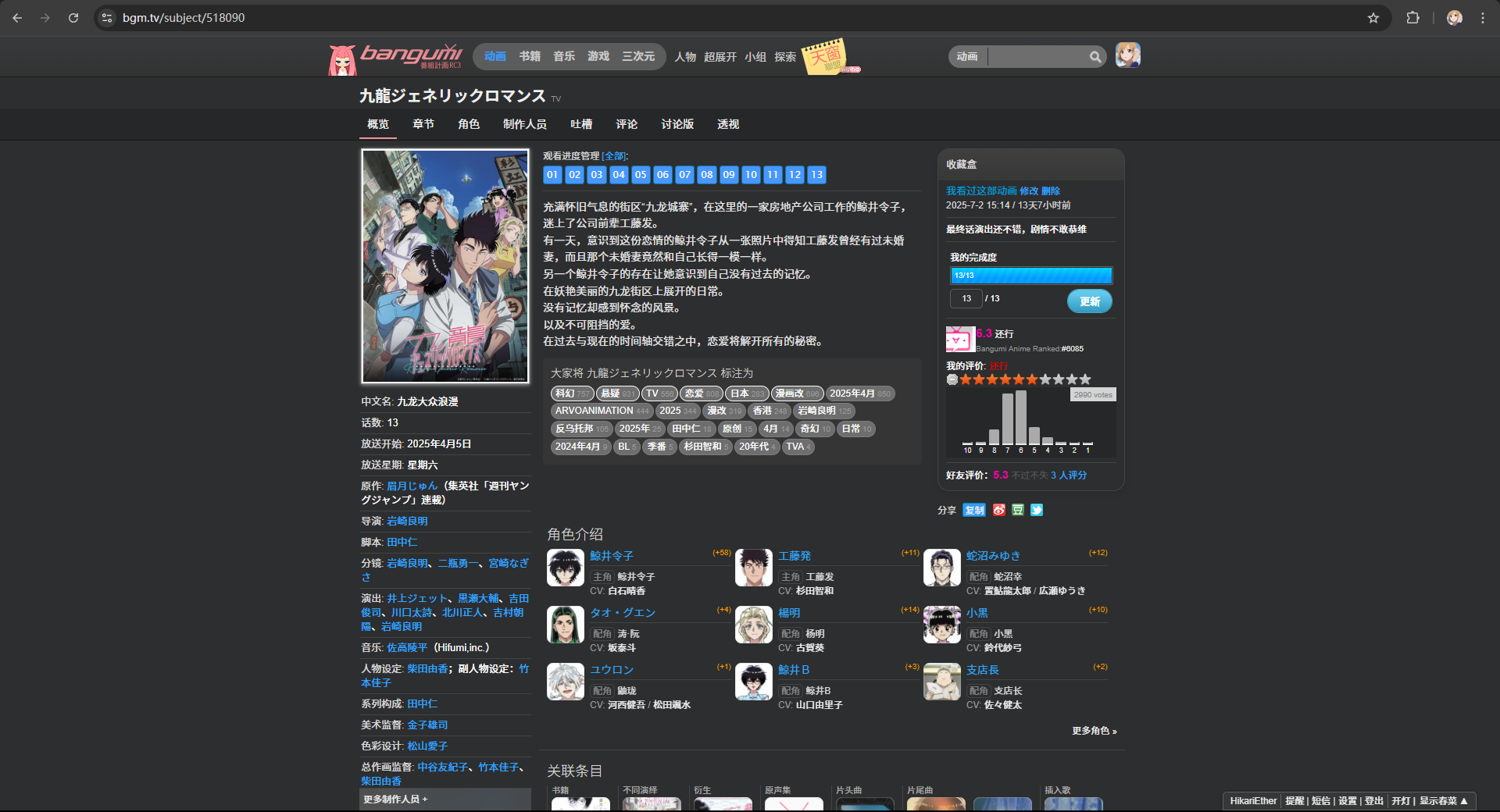The height and width of the screenshot is (812, 1500).
Task: Reload the current page
Action: [x=73, y=17]
